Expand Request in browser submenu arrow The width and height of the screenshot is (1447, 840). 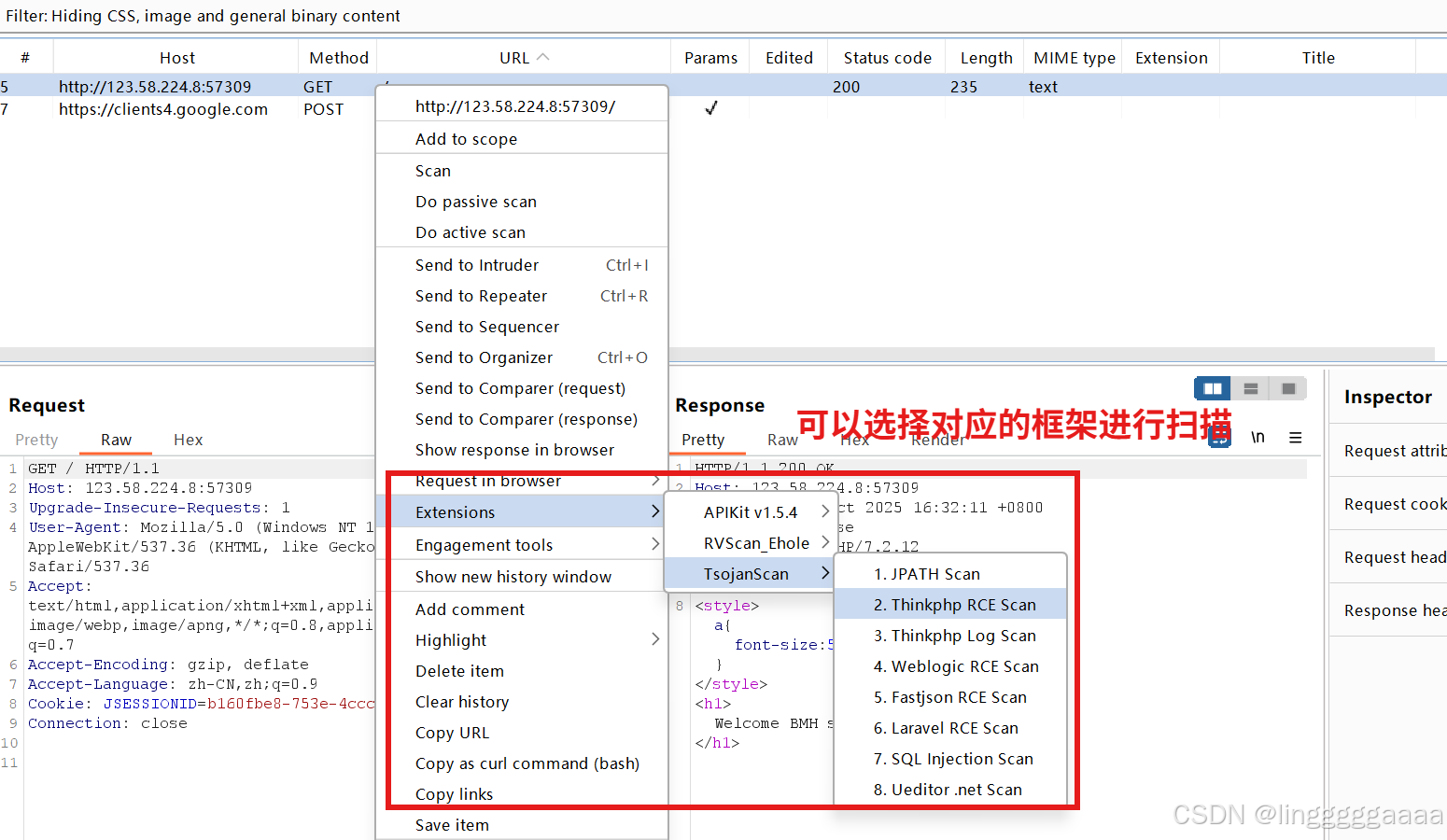point(655,481)
